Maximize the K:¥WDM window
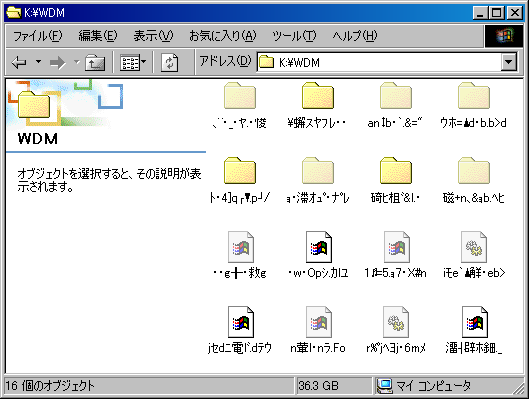This screenshot has height=399, width=529. tap(497, 13)
